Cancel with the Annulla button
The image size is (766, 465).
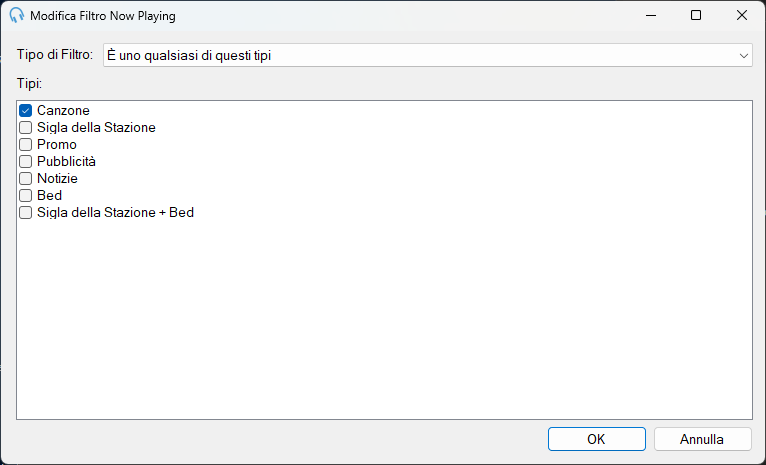[702, 439]
